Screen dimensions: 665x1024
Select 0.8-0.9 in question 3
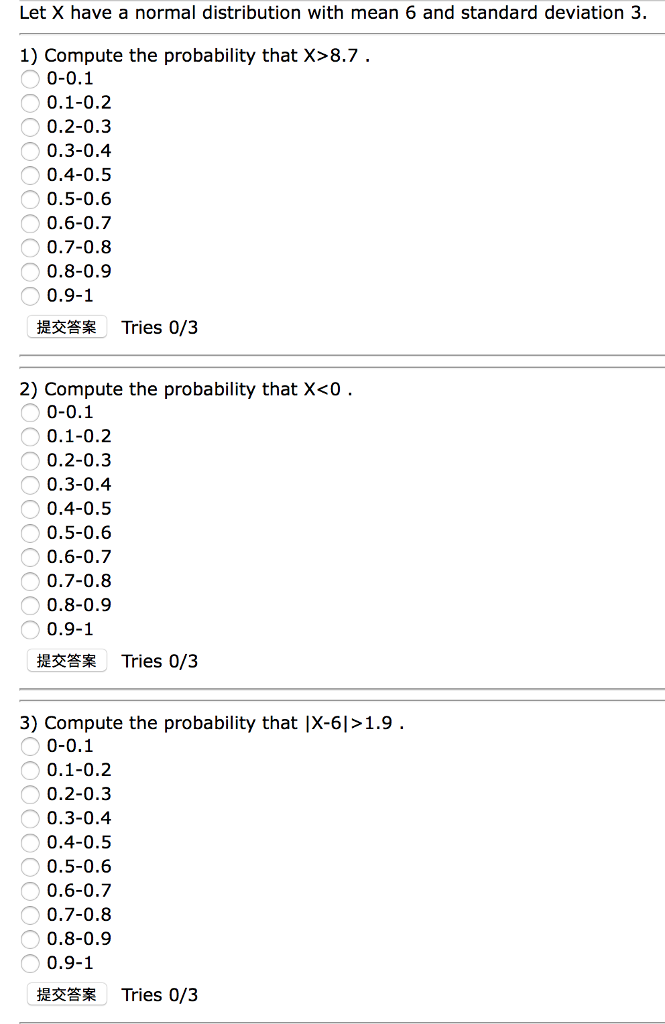[x=30, y=939]
